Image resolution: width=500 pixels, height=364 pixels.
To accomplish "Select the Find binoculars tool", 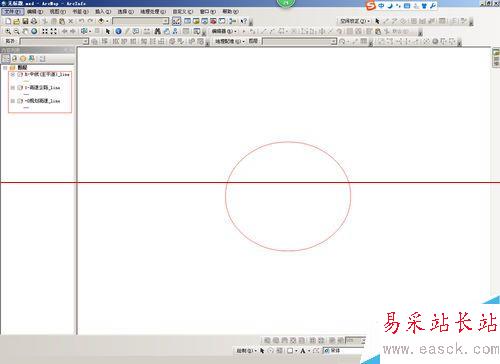I will [x=157, y=31].
